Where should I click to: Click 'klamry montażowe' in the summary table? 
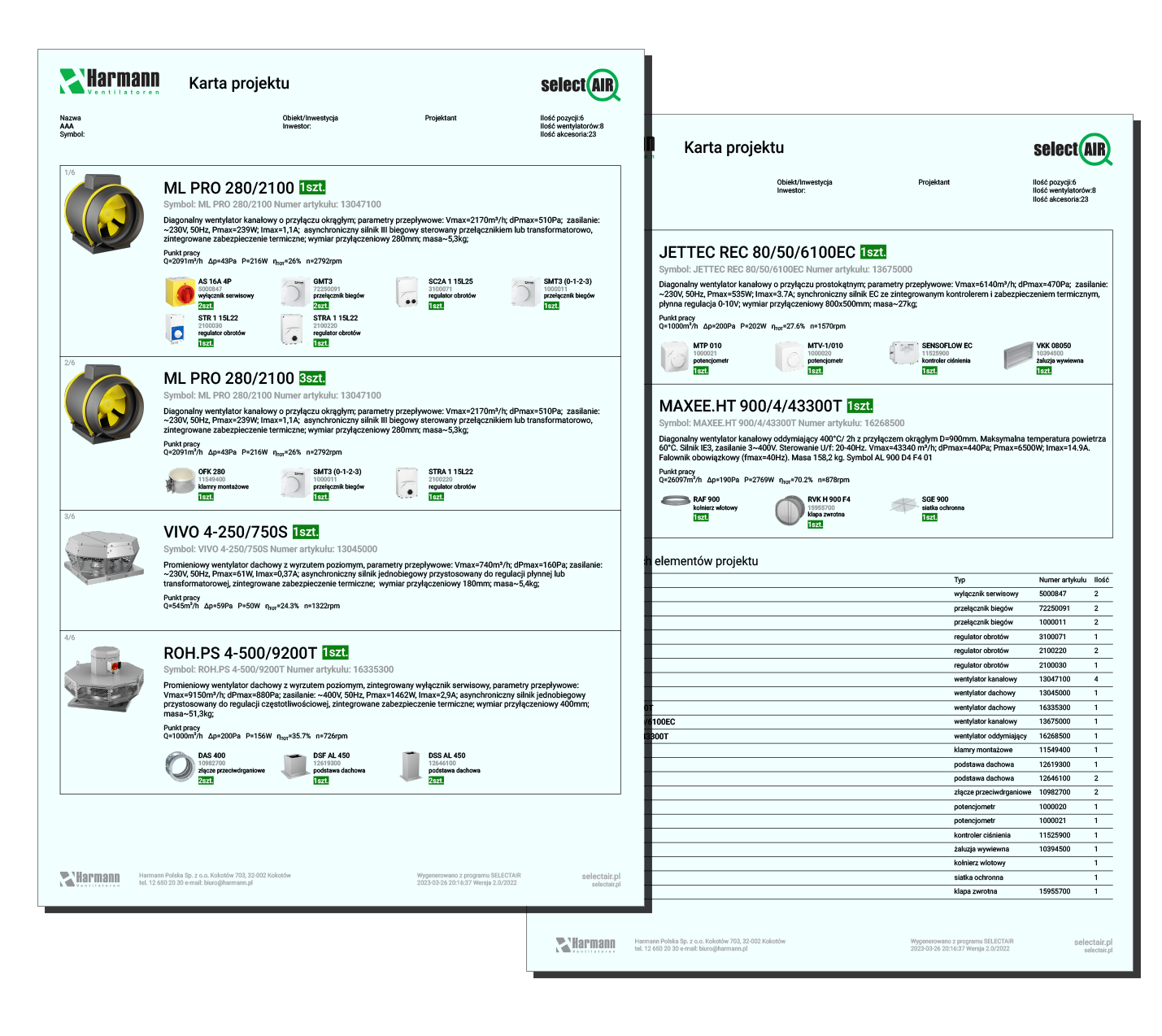pos(984,750)
